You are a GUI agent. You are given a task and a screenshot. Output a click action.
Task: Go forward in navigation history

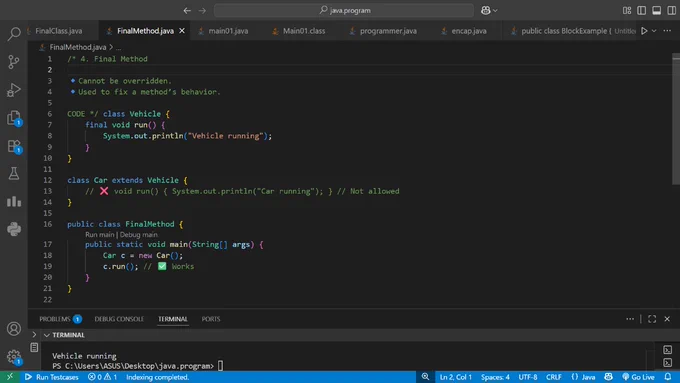click(203, 10)
